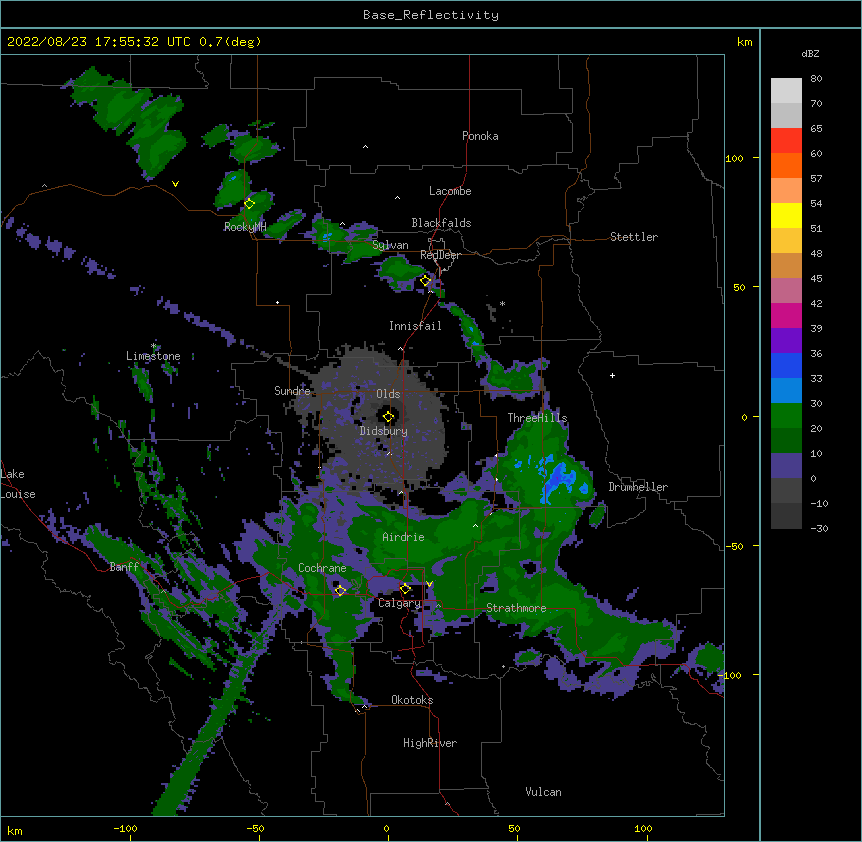Pick the red 60–65 dBZ legend swatch
862x842 pixels.
click(x=786, y=141)
